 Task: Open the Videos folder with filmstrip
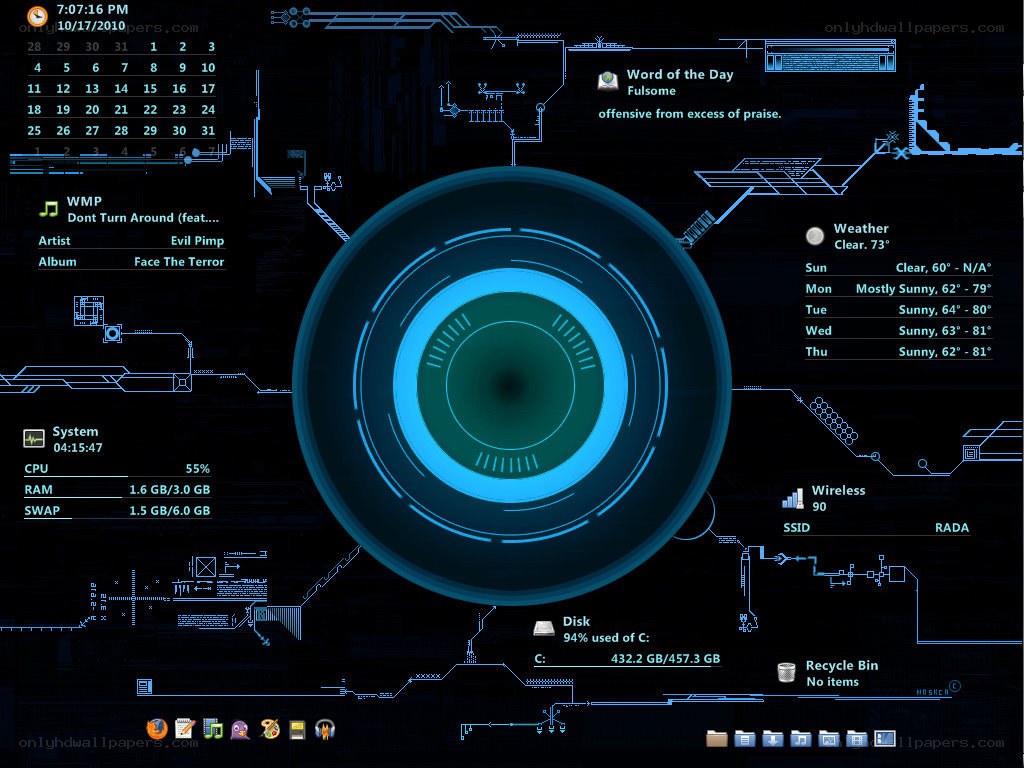point(857,739)
